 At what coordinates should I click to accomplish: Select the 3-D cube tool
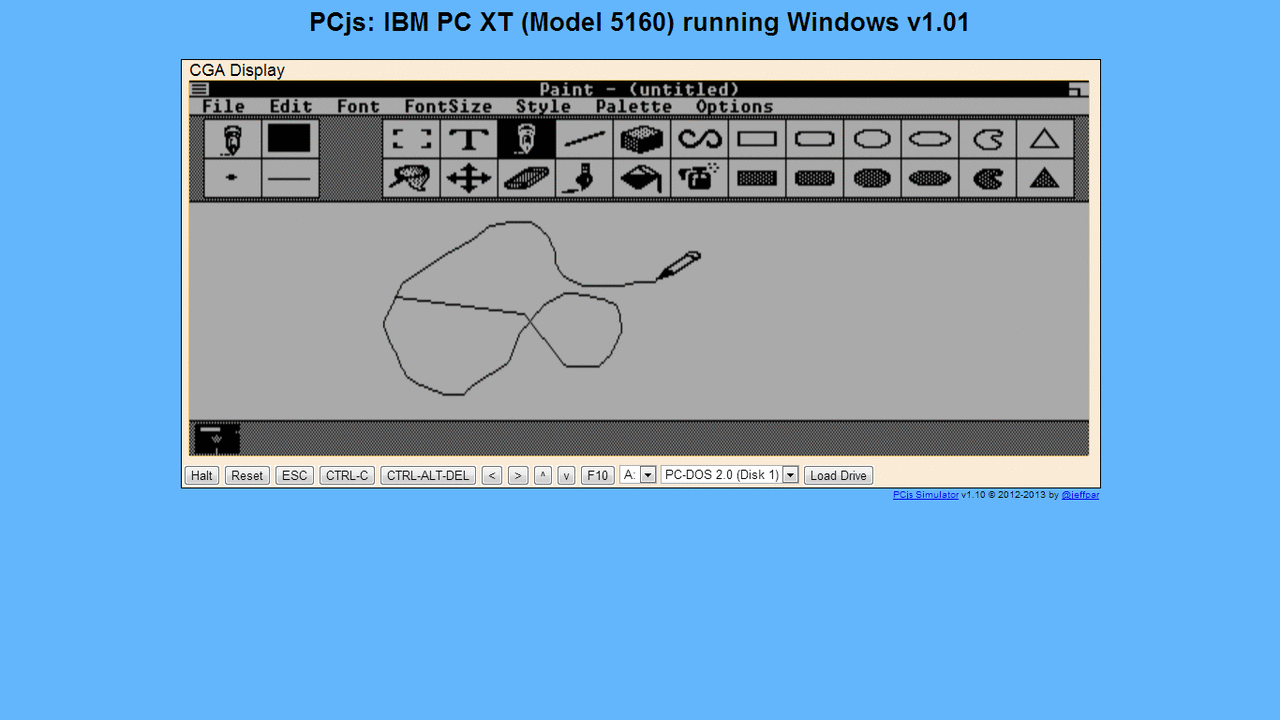tap(641, 139)
